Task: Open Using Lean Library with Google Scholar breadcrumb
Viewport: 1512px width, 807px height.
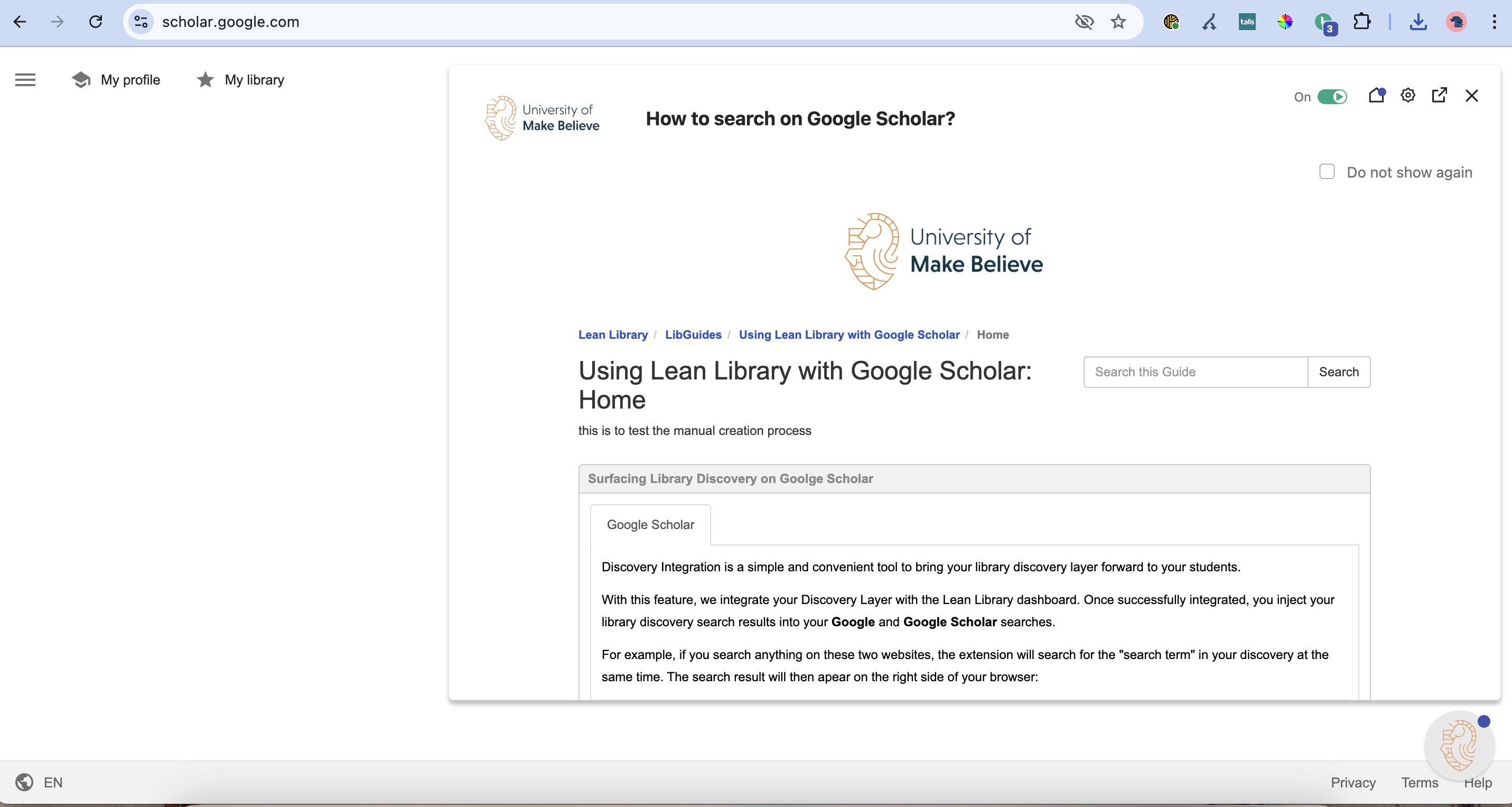Action: [x=849, y=335]
